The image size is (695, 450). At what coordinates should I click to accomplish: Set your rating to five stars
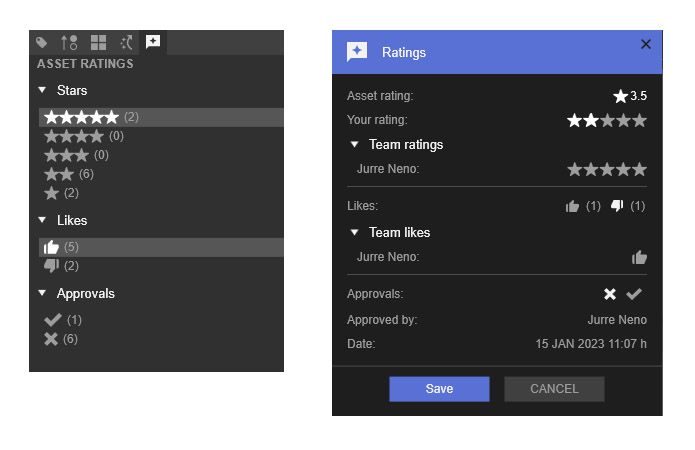[x=640, y=121]
